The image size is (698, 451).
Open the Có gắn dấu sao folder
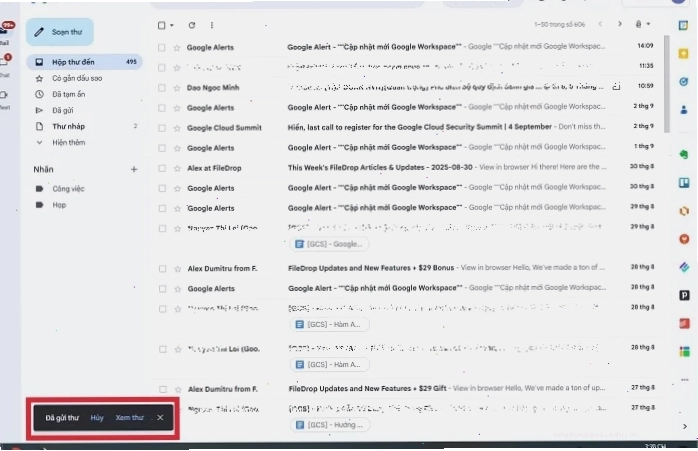tap(77, 78)
